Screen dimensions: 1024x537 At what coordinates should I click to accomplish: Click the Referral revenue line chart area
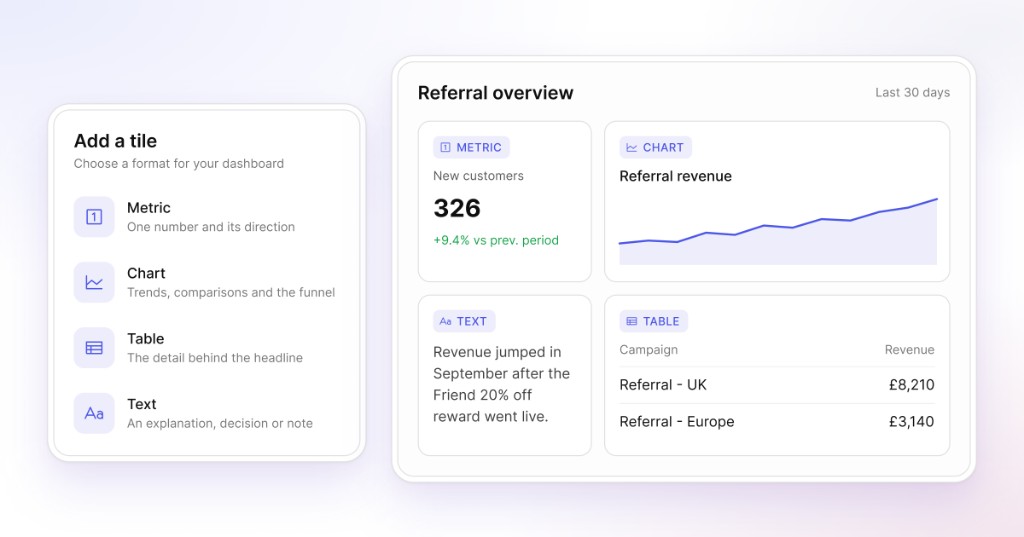tap(778, 231)
